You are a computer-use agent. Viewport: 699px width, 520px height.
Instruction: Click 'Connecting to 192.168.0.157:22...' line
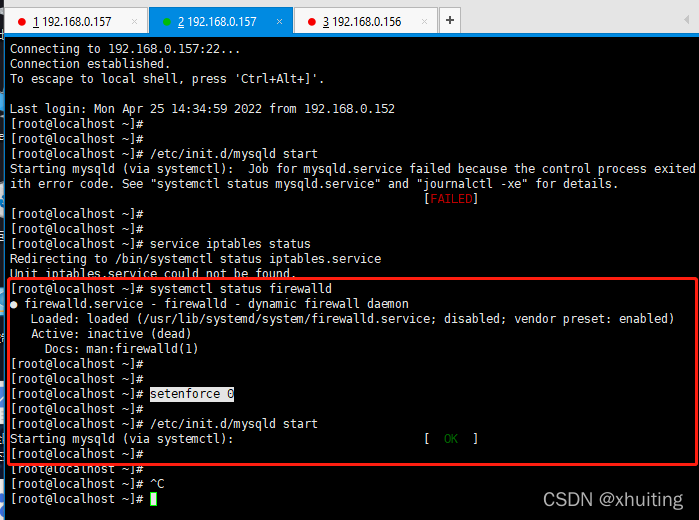click(125, 49)
